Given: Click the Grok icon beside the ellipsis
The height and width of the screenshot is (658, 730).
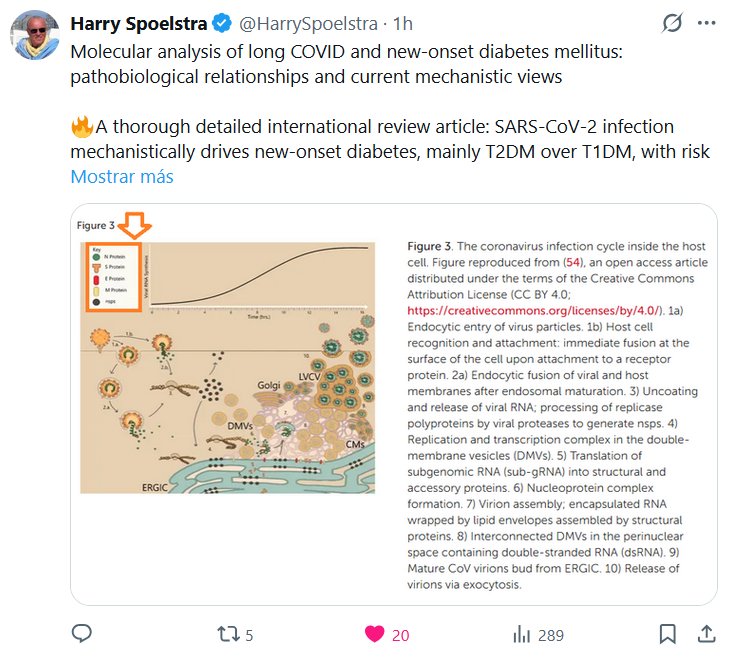Looking at the screenshot, I should (x=674, y=23).
